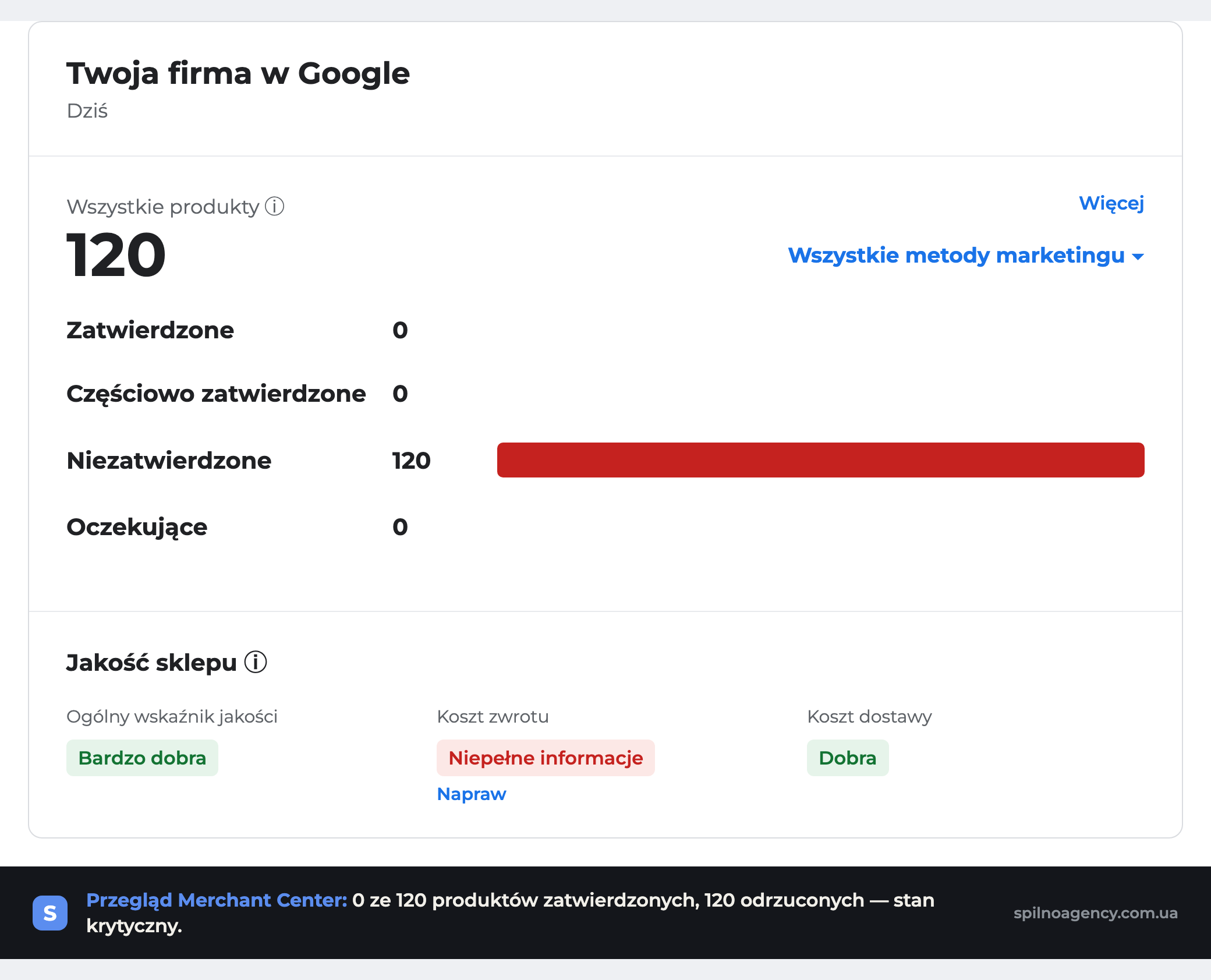
Task: Click the info icon next to Wszystkie produkty
Action: (x=275, y=206)
